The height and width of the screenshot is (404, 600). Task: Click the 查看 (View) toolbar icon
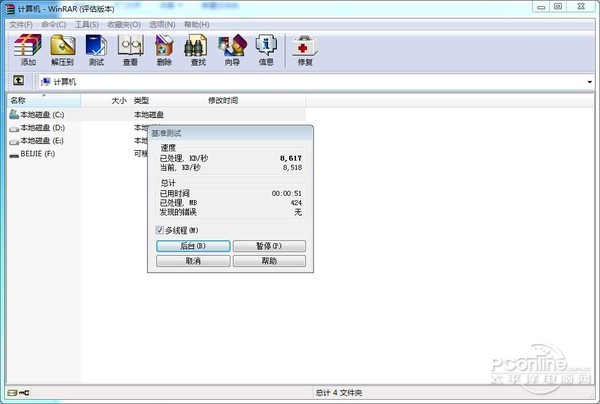coord(130,50)
